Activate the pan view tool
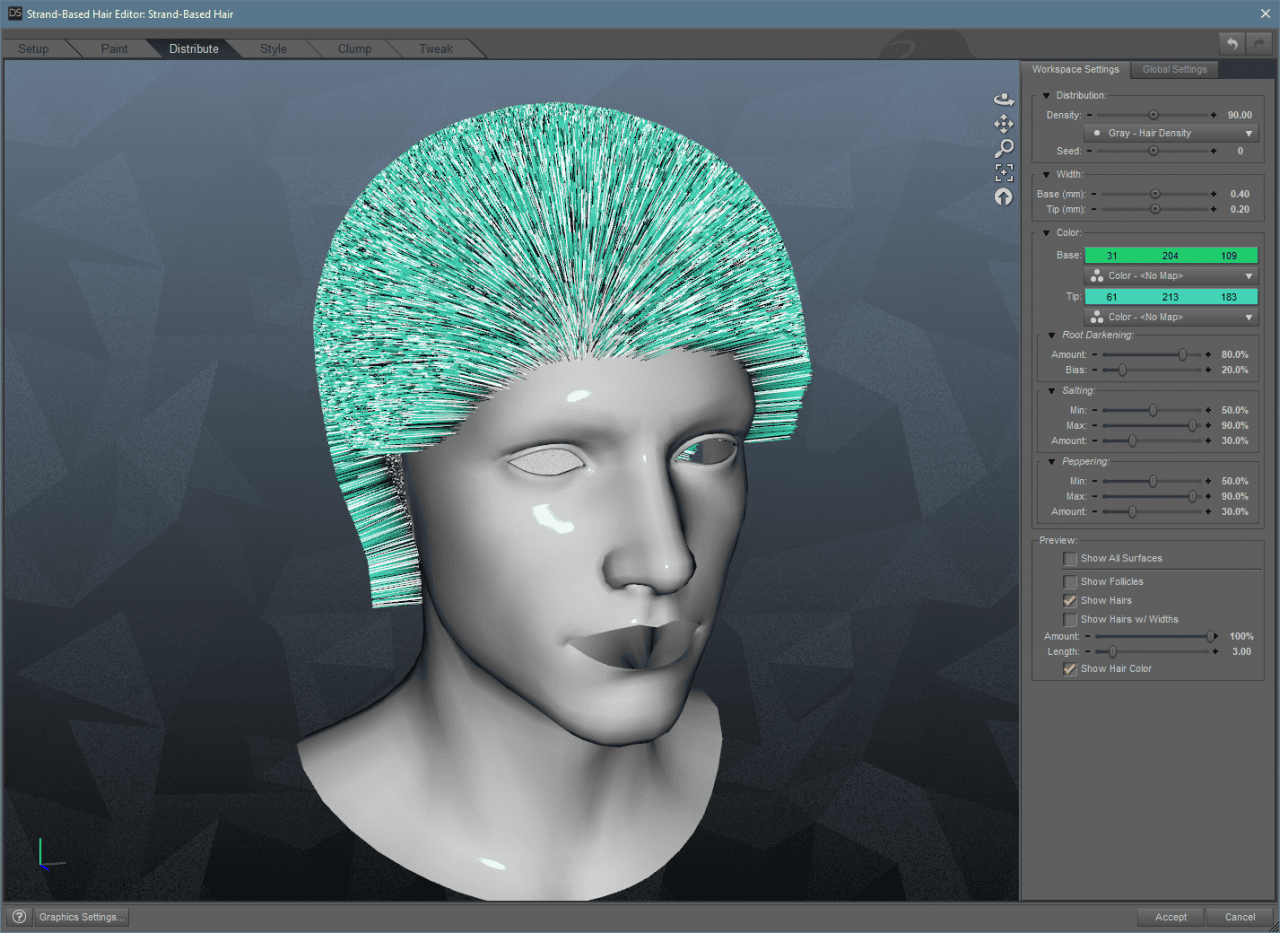 [1004, 123]
